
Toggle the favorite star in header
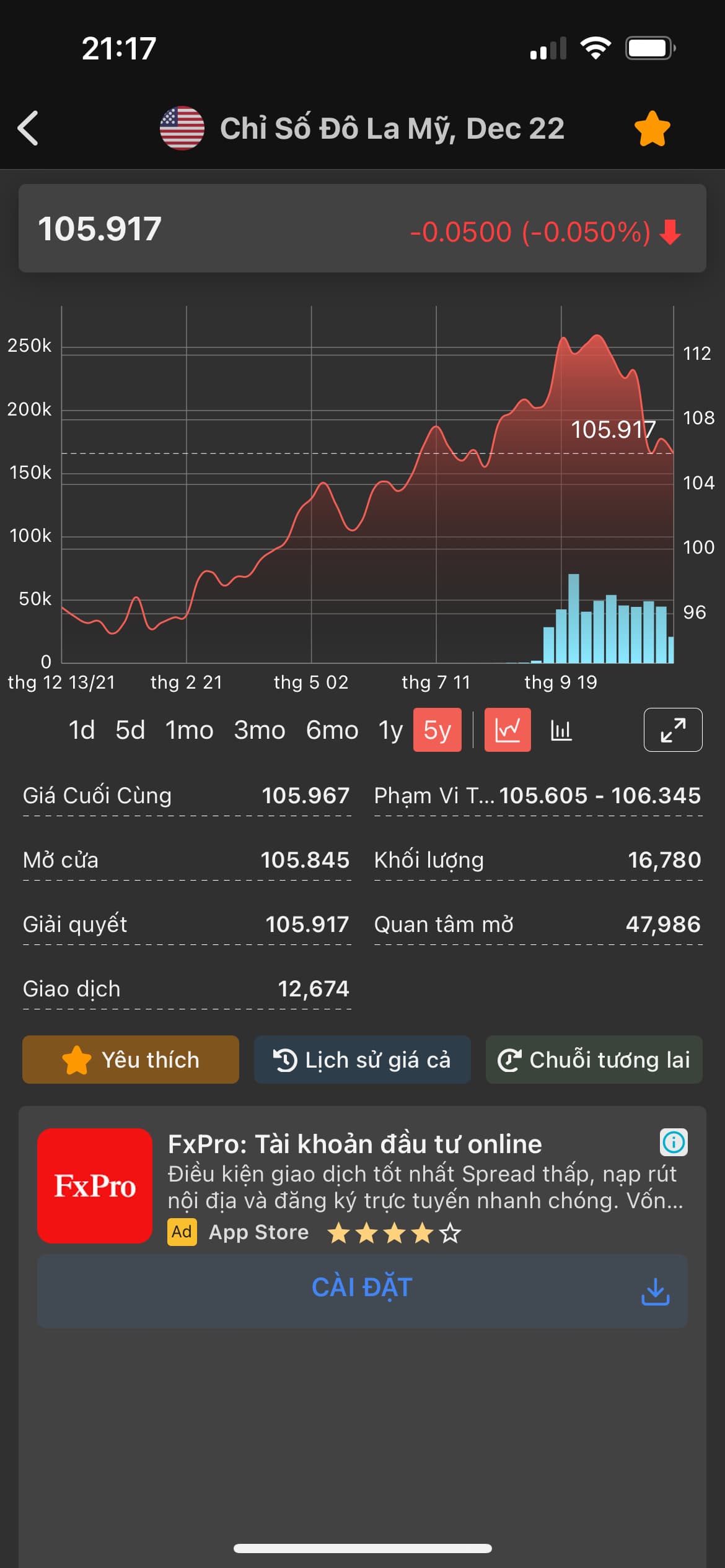click(x=652, y=128)
